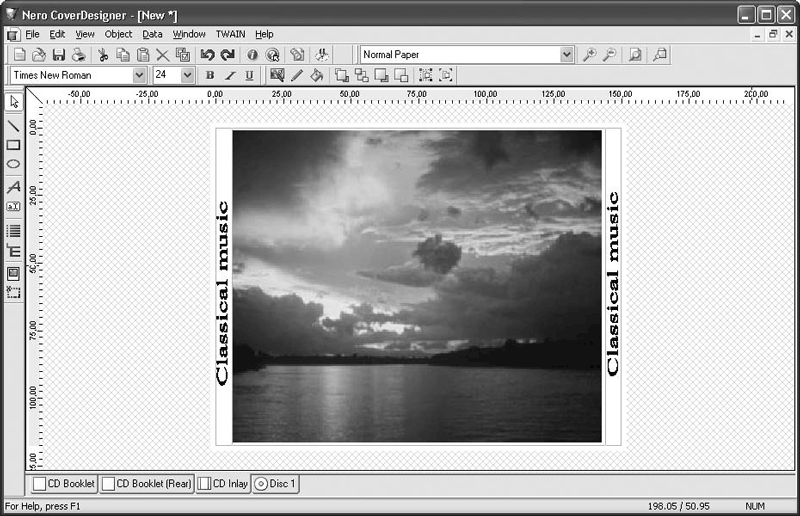Toggle italic formatting
Image resolution: width=800 pixels, height=516 pixels.
[x=229, y=75]
